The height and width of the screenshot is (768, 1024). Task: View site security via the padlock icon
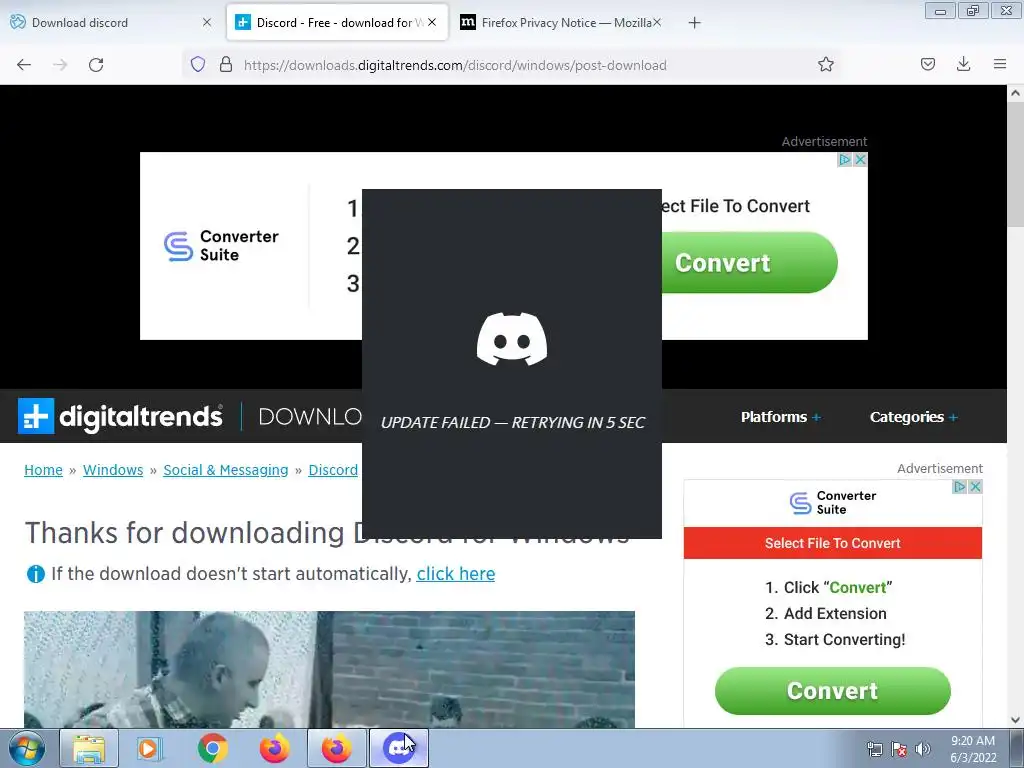(226, 64)
